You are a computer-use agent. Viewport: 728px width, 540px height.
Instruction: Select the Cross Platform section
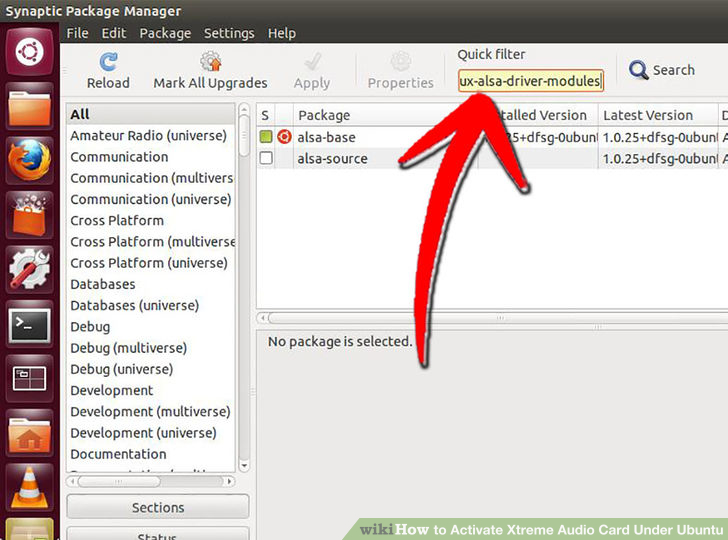pos(151,221)
